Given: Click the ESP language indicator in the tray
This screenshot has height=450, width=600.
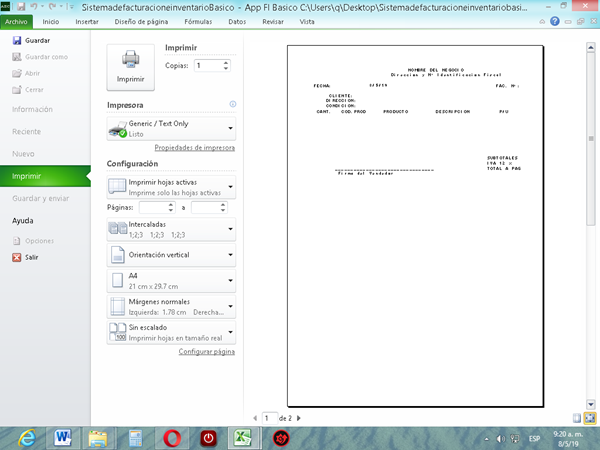Looking at the screenshot, I should (534, 439).
